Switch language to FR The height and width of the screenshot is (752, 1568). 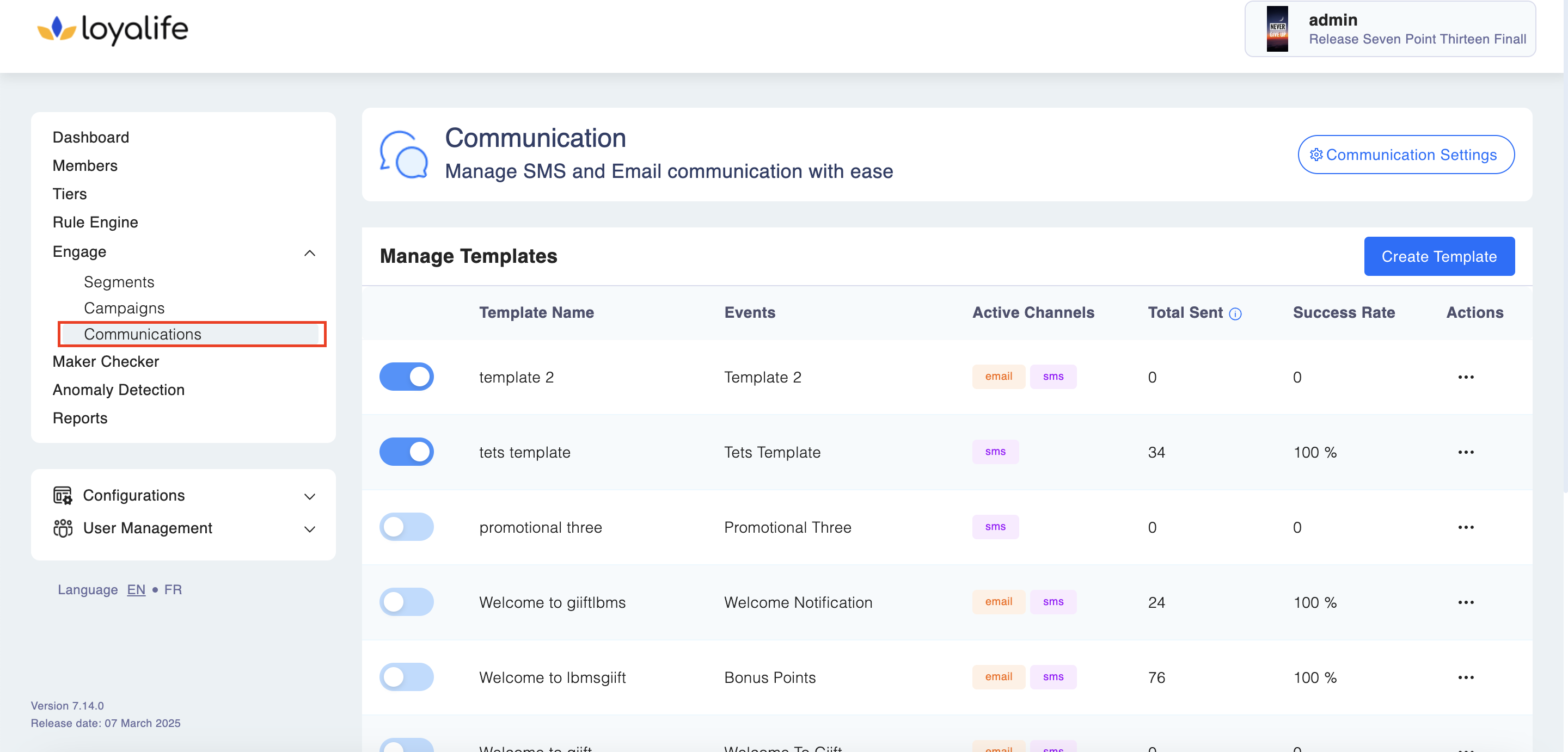[x=172, y=589]
